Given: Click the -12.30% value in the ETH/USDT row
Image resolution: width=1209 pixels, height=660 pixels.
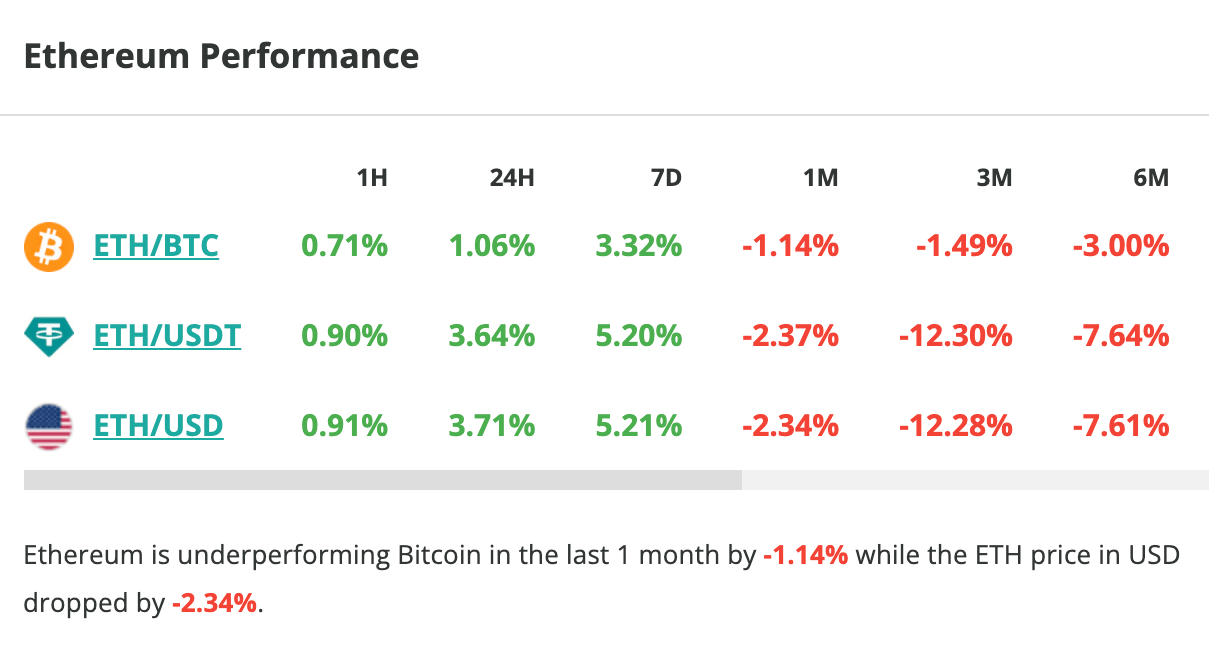Looking at the screenshot, I should coord(956,336).
